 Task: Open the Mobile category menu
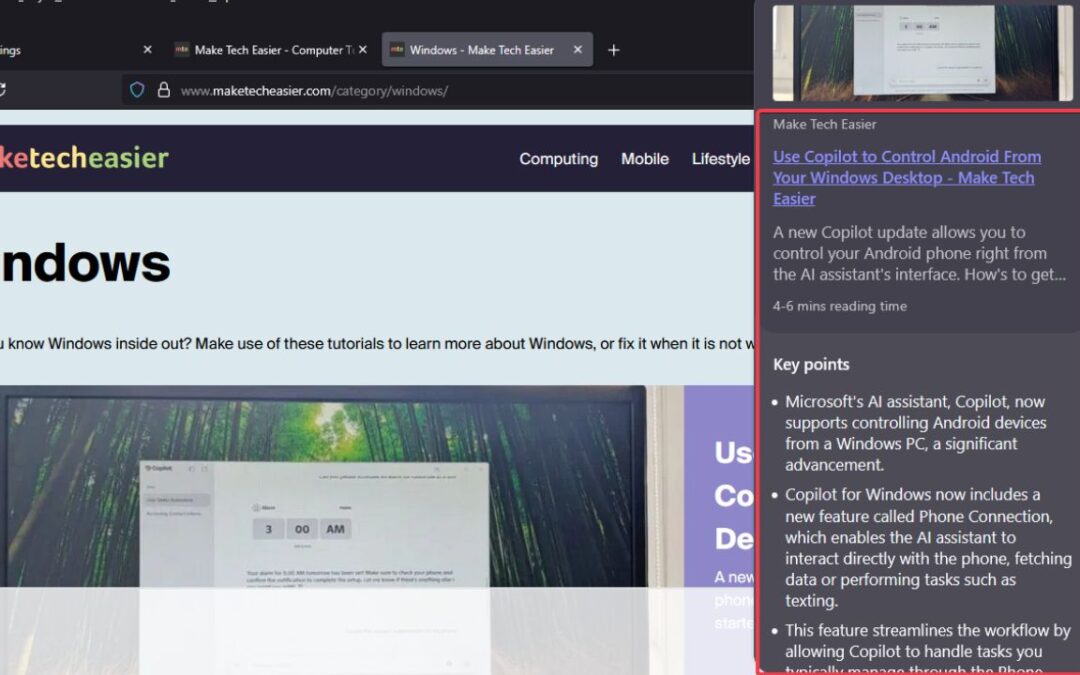pyautogui.click(x=645, y=159)
